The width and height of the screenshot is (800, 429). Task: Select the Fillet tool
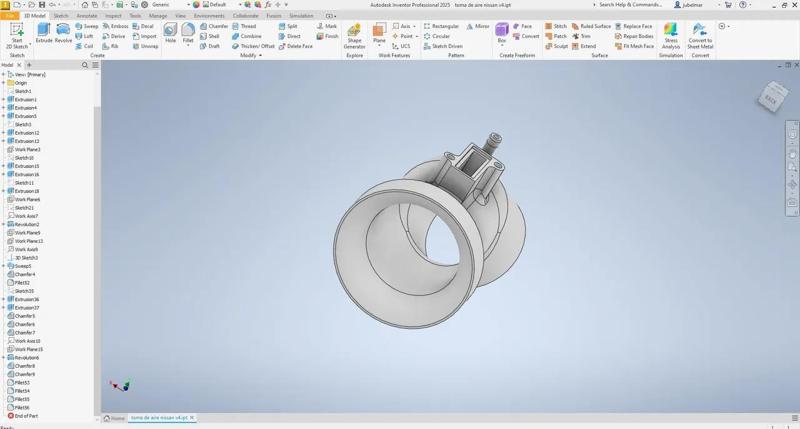pyautogui.click(x=188, y=34)
